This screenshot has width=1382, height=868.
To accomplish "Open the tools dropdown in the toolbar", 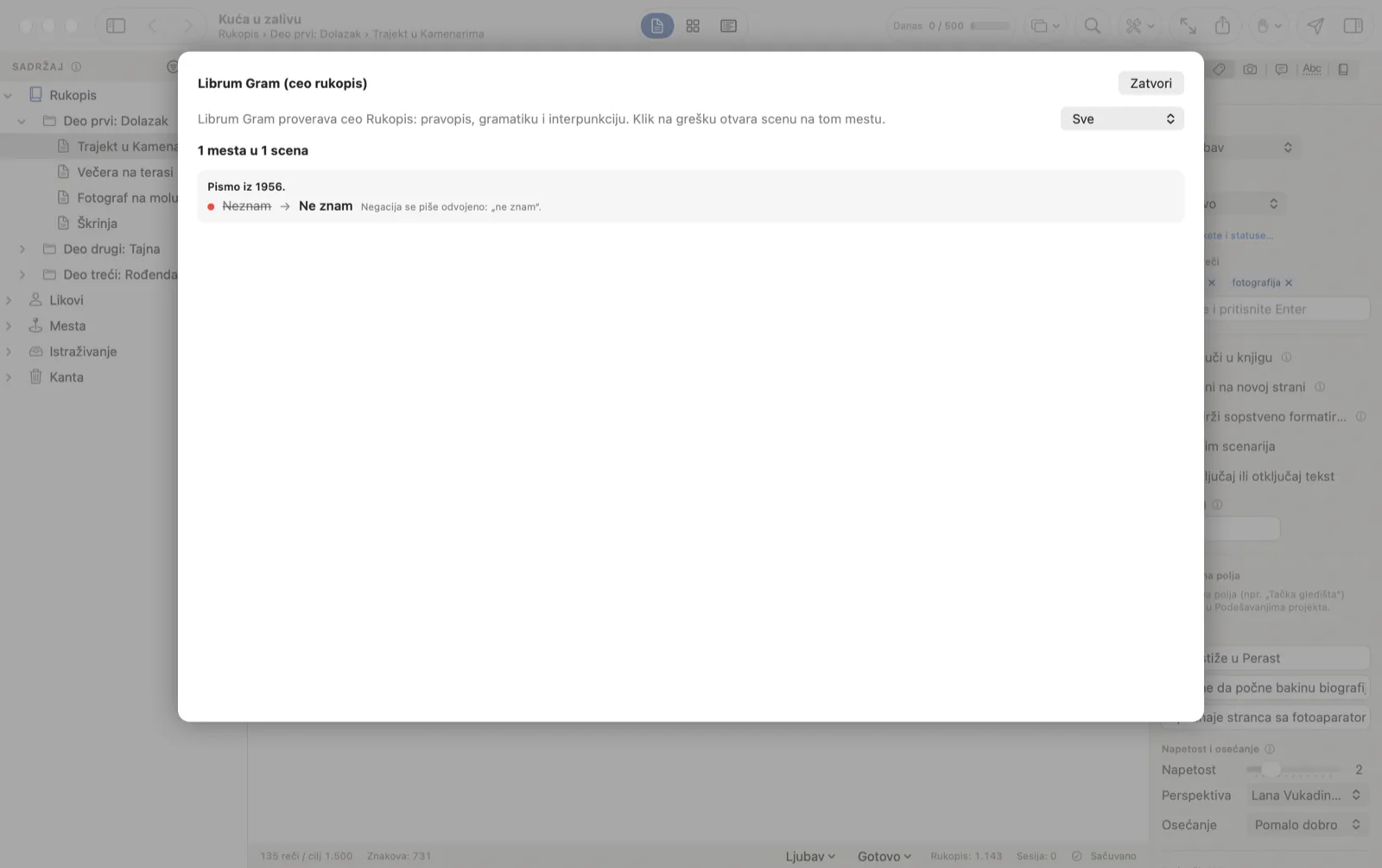I will (1139, 26).
